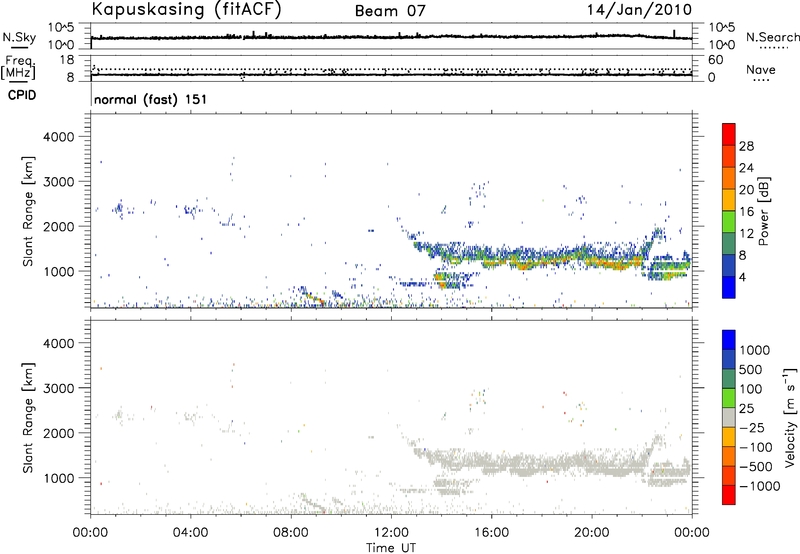The image size is (800, 554).
Task: Click the 'N.Search' legend label
Action: [x=772, y=37]
